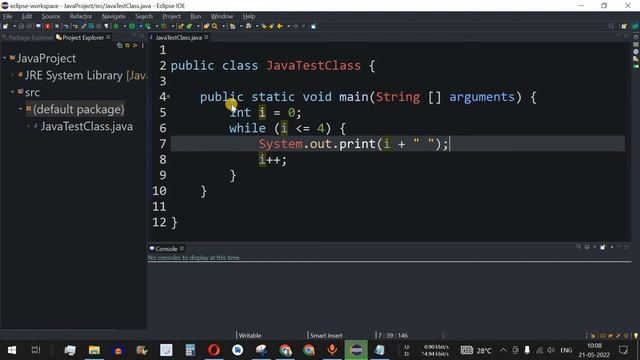Image resolution: width=640 pixels, height=360 pixels.
Task: Select JavaTestClass.java in the project tree
Action: (x=87, y=127)
